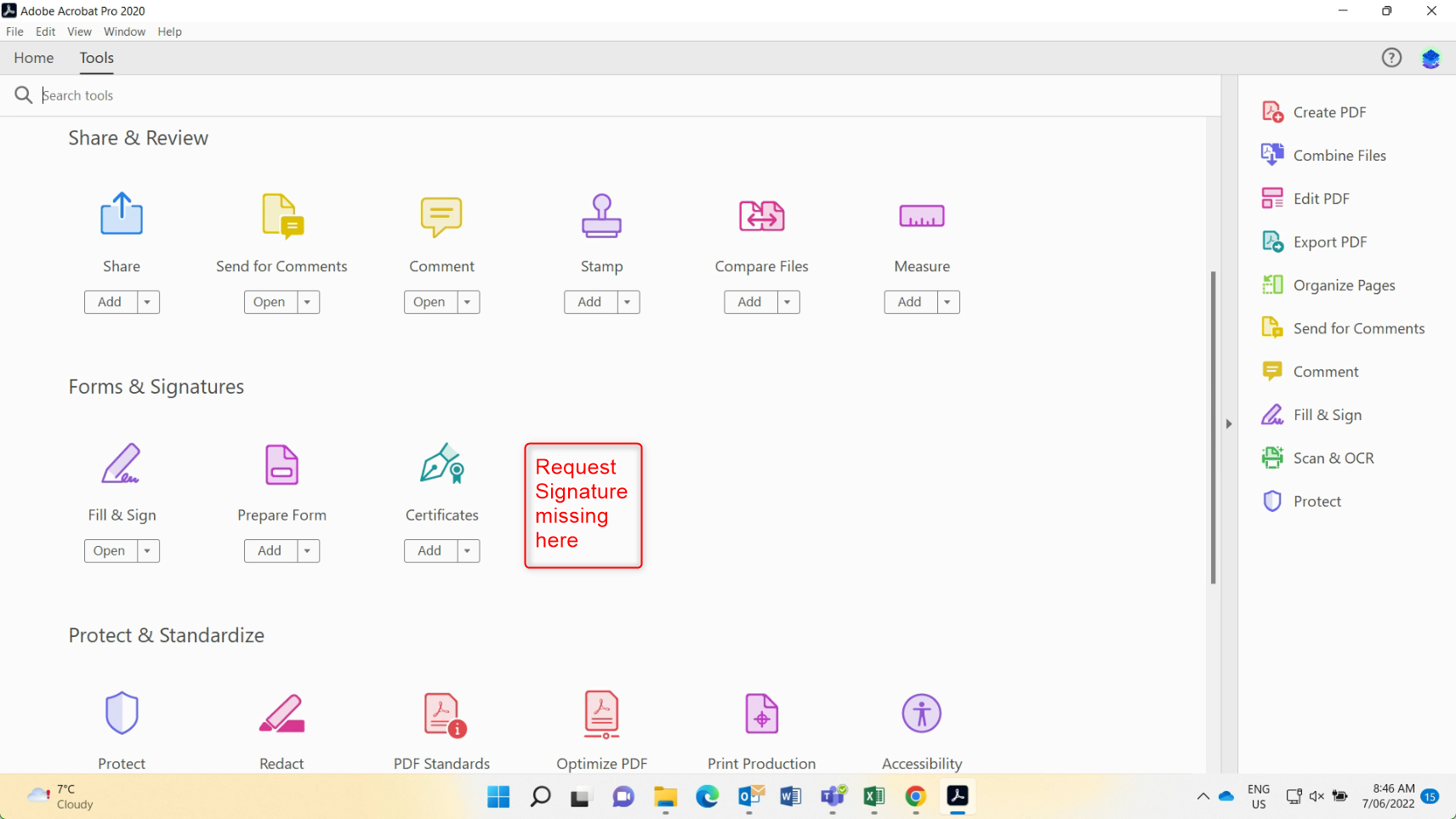Open the Compare Files tool icon
The height and width of the screenshot is (819, 1456).
pos(762,216)
